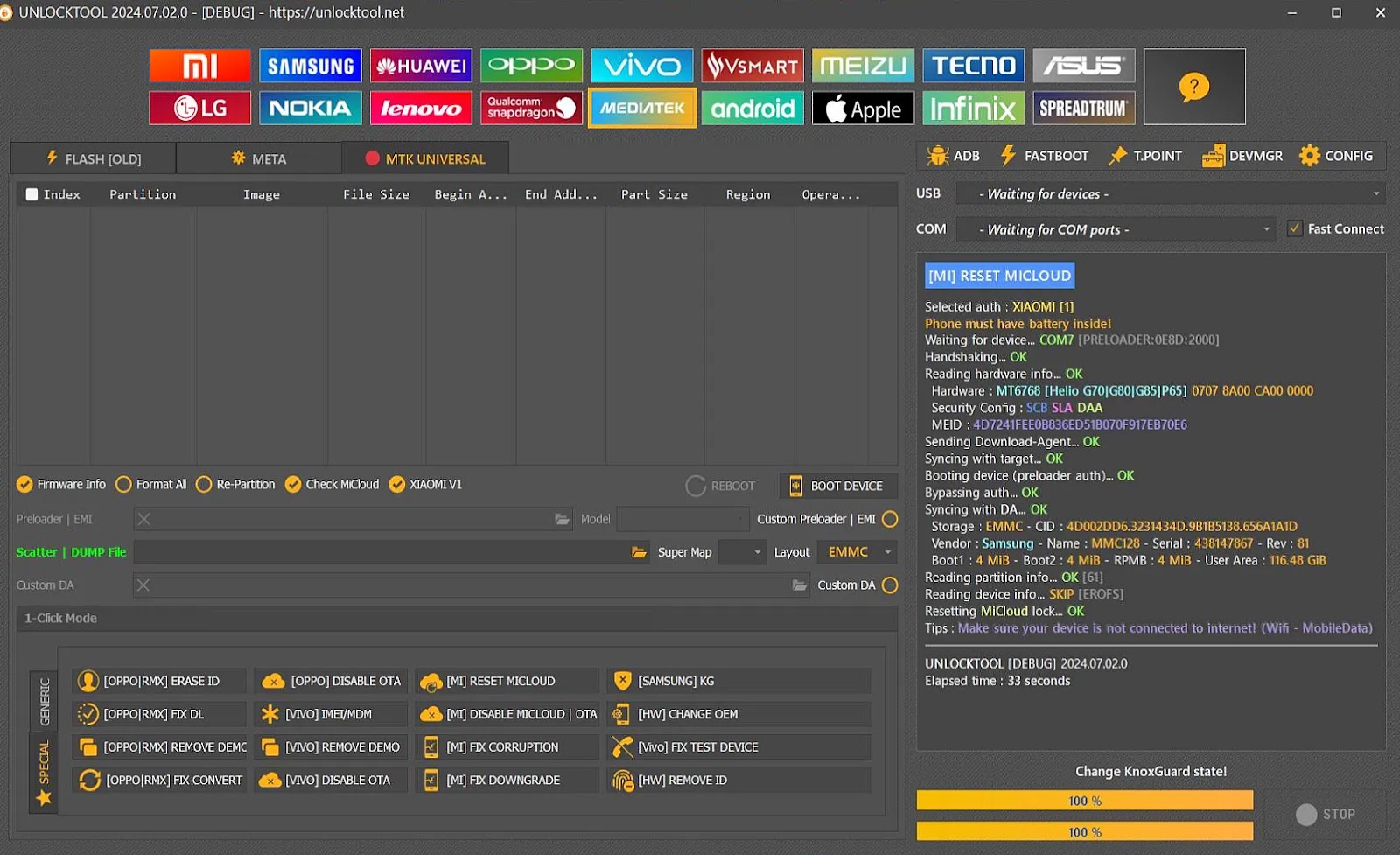Clear the Preloader | EMI field
1400x855 pixels.
tap(144, 519)
